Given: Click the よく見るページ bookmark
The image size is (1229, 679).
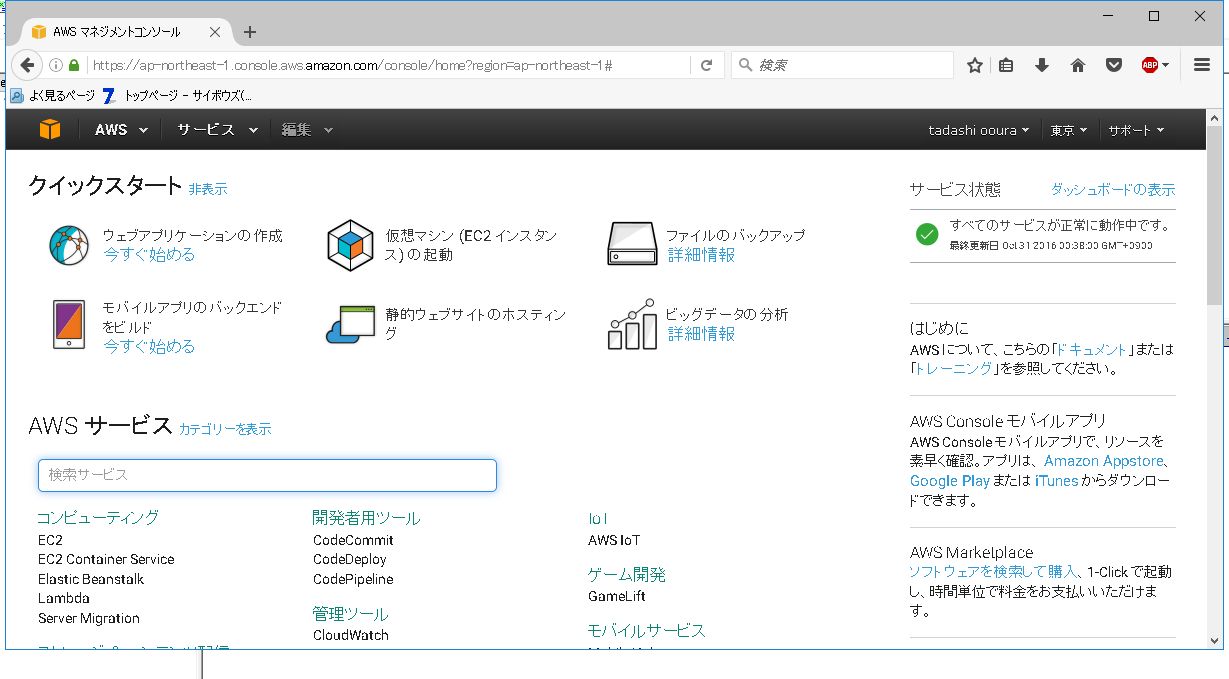Looking at the screenshot, I should [x=53, y=96].
